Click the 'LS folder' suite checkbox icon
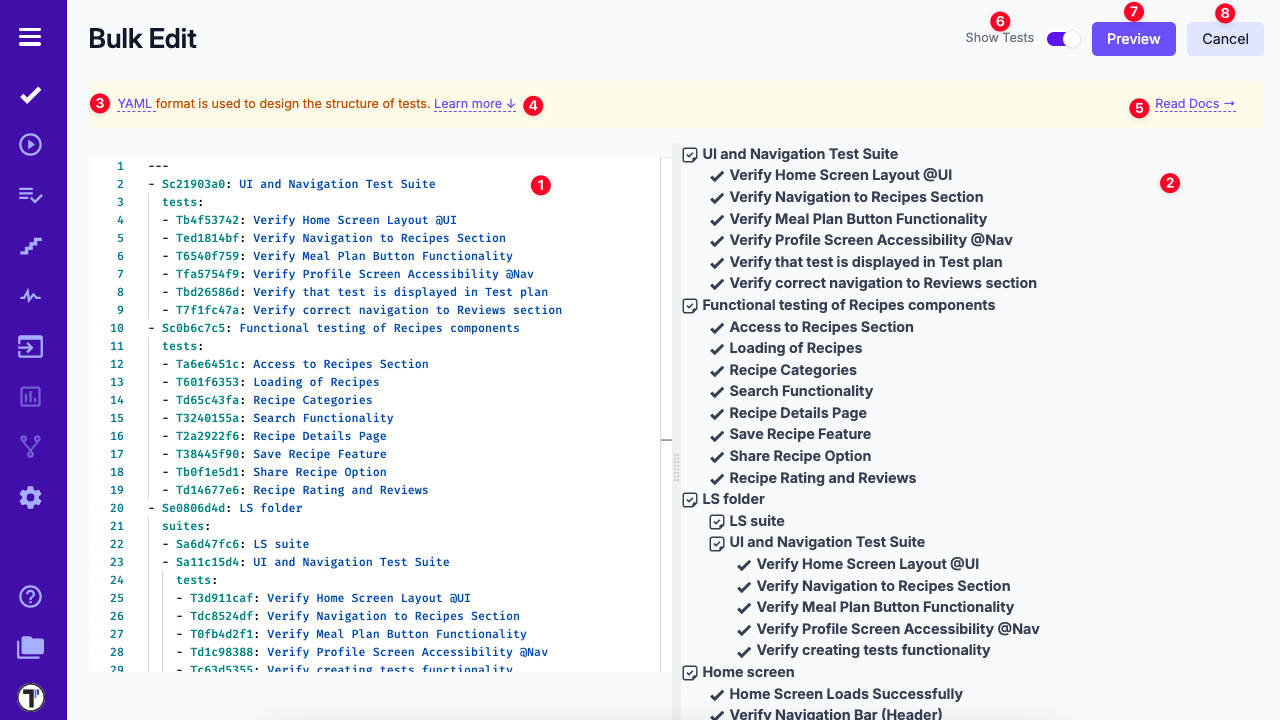 pyautogui.click(x=690, y=500)
